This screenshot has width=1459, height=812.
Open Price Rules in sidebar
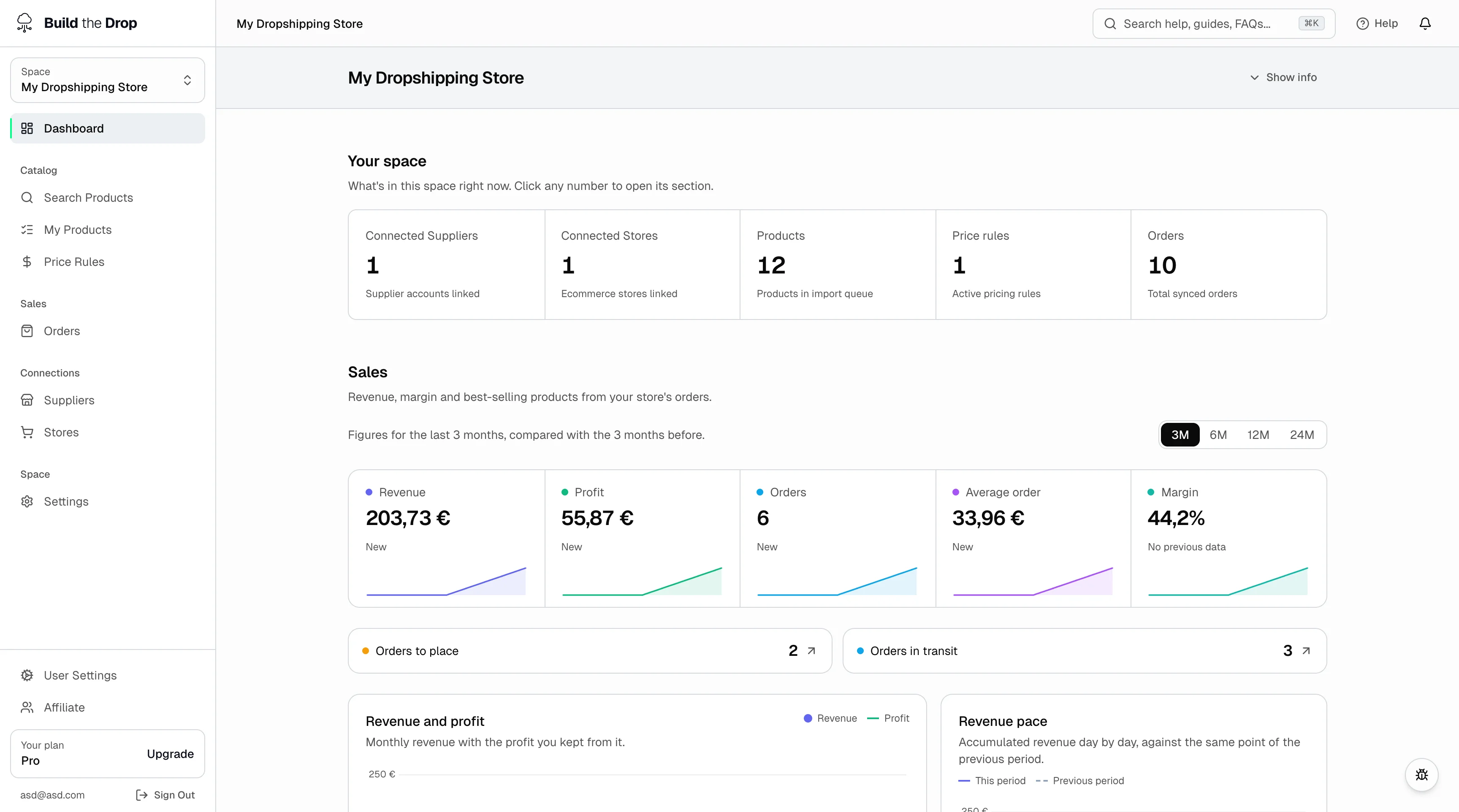(108, 262)
